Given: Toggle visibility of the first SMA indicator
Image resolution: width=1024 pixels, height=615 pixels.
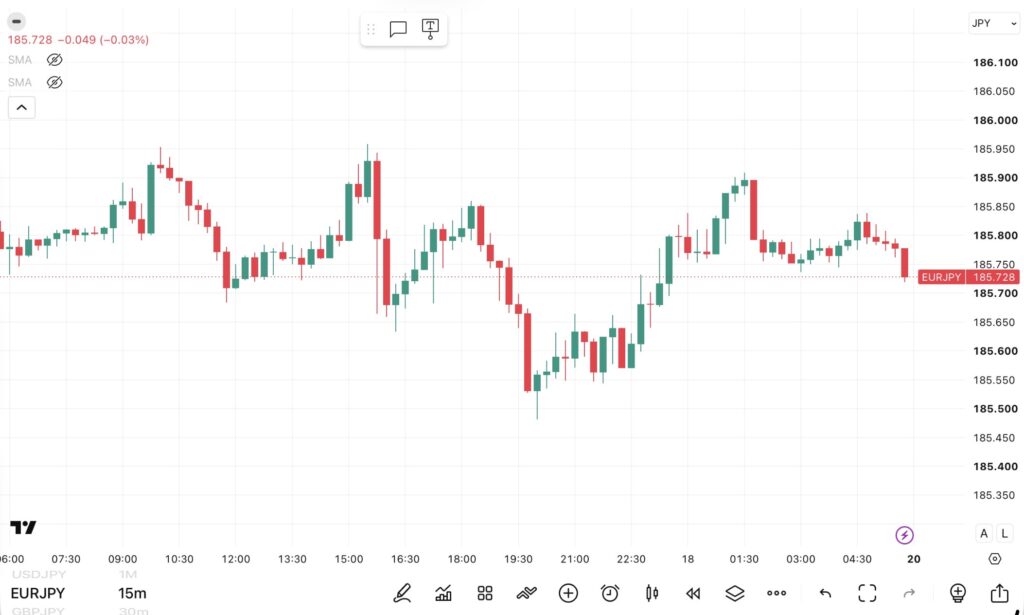Looking at the screenshot, I should (54, 60).
